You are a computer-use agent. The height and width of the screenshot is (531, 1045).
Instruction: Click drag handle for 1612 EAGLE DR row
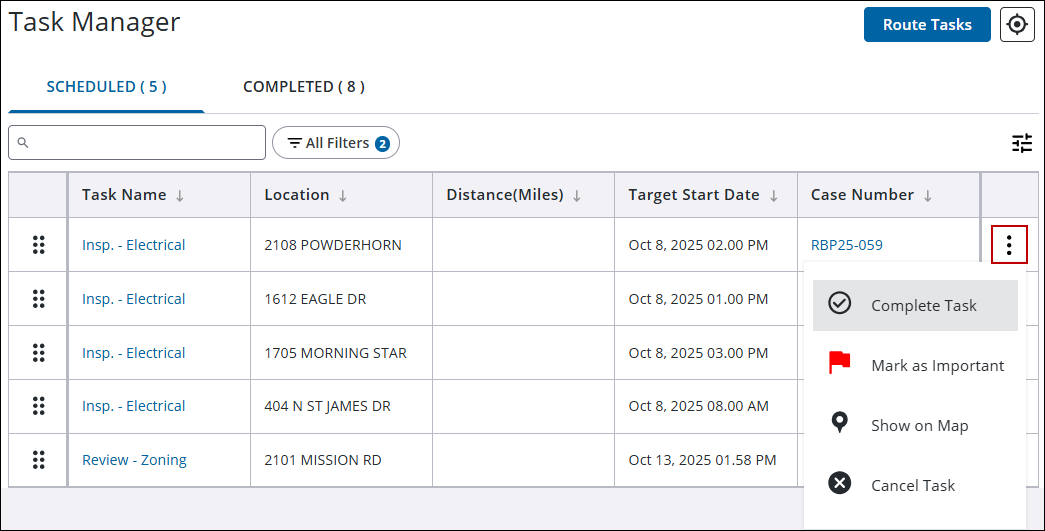39,299
